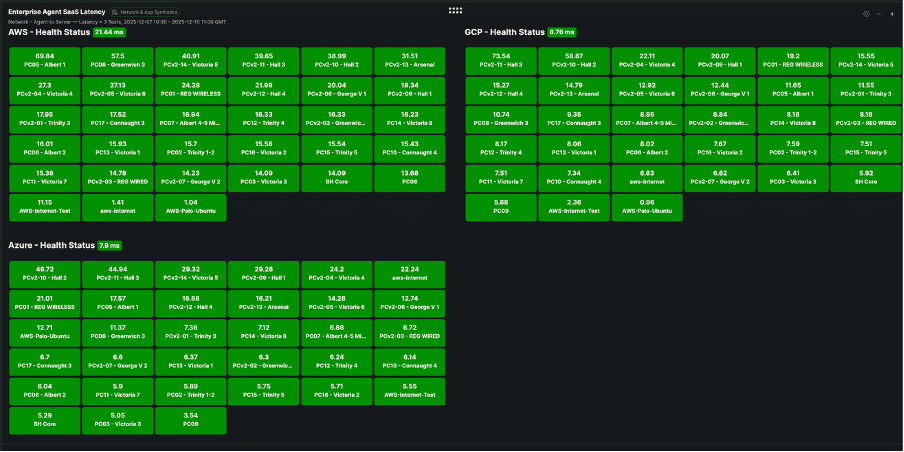
Task: Select the Azure - Health Status heading
Action: 51,246
